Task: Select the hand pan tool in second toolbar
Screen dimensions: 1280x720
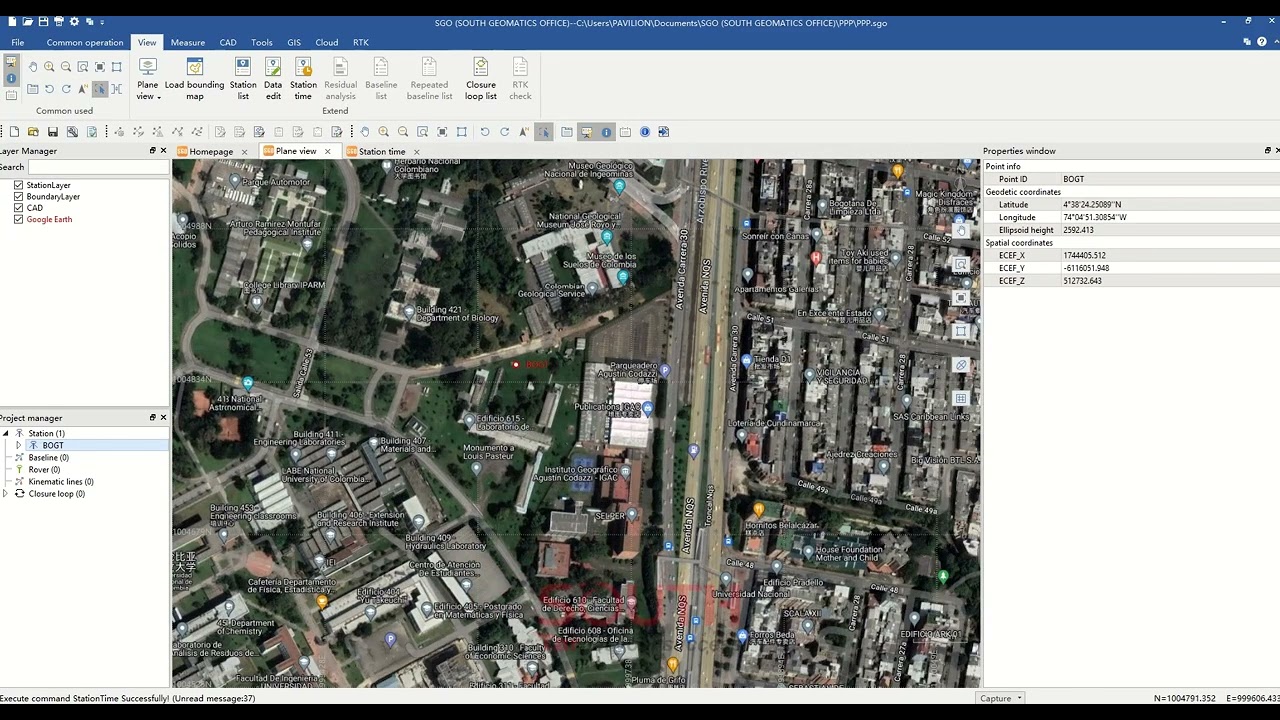Action: pyautogui.click(x=364, y=132)
